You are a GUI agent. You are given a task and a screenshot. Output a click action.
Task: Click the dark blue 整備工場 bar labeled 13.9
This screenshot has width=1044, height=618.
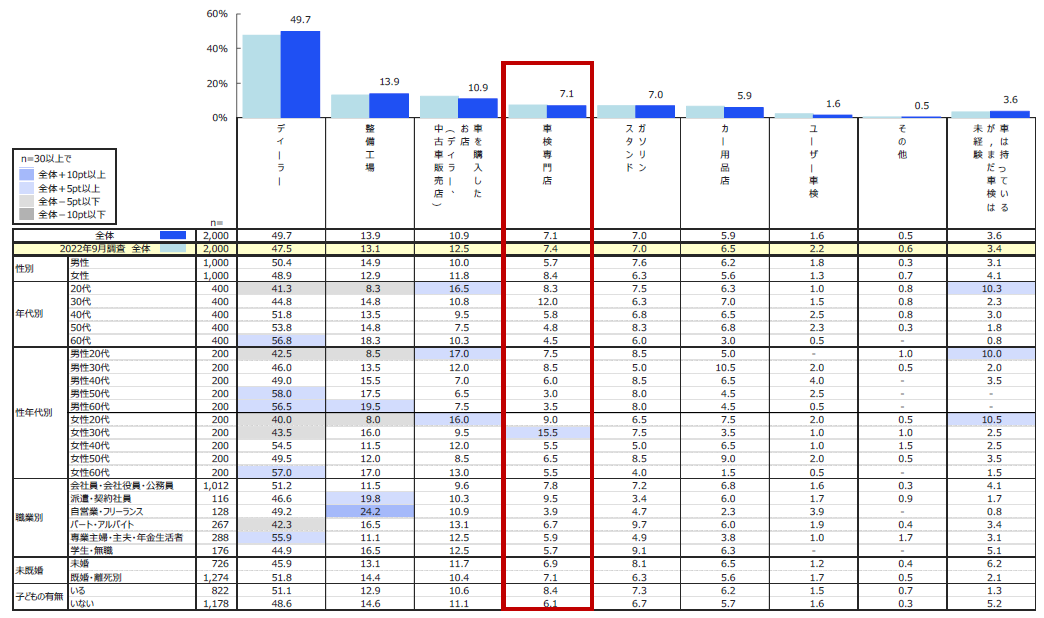(x=389, y=105)
